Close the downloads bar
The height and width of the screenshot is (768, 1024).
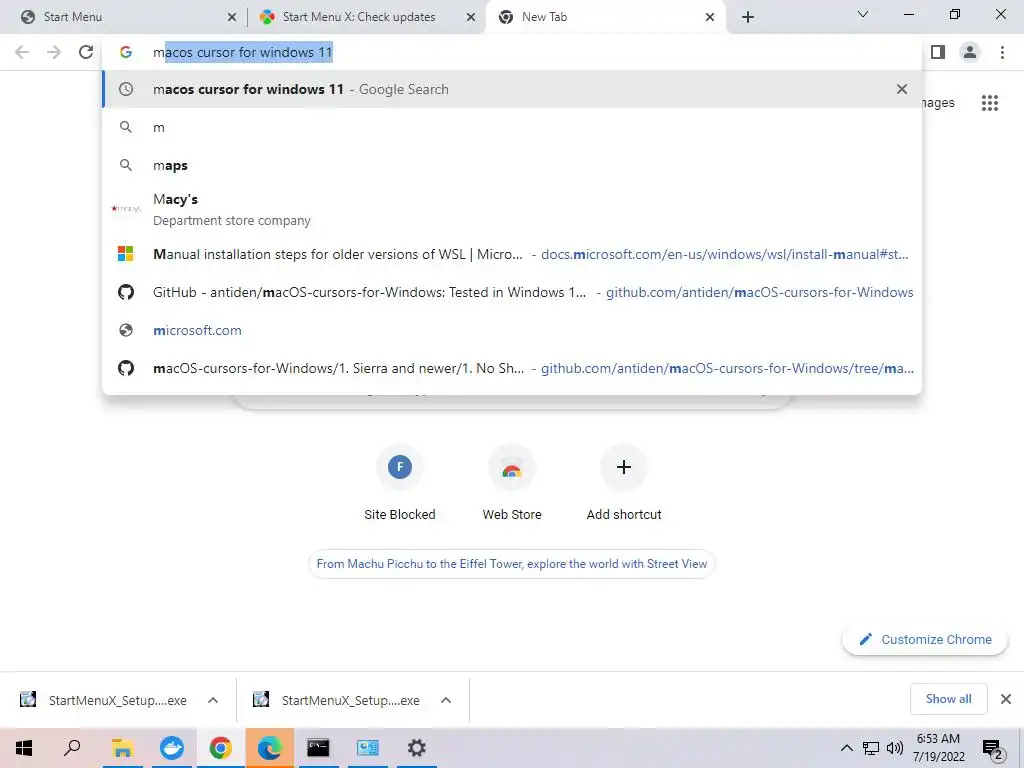coord(1006,699)
